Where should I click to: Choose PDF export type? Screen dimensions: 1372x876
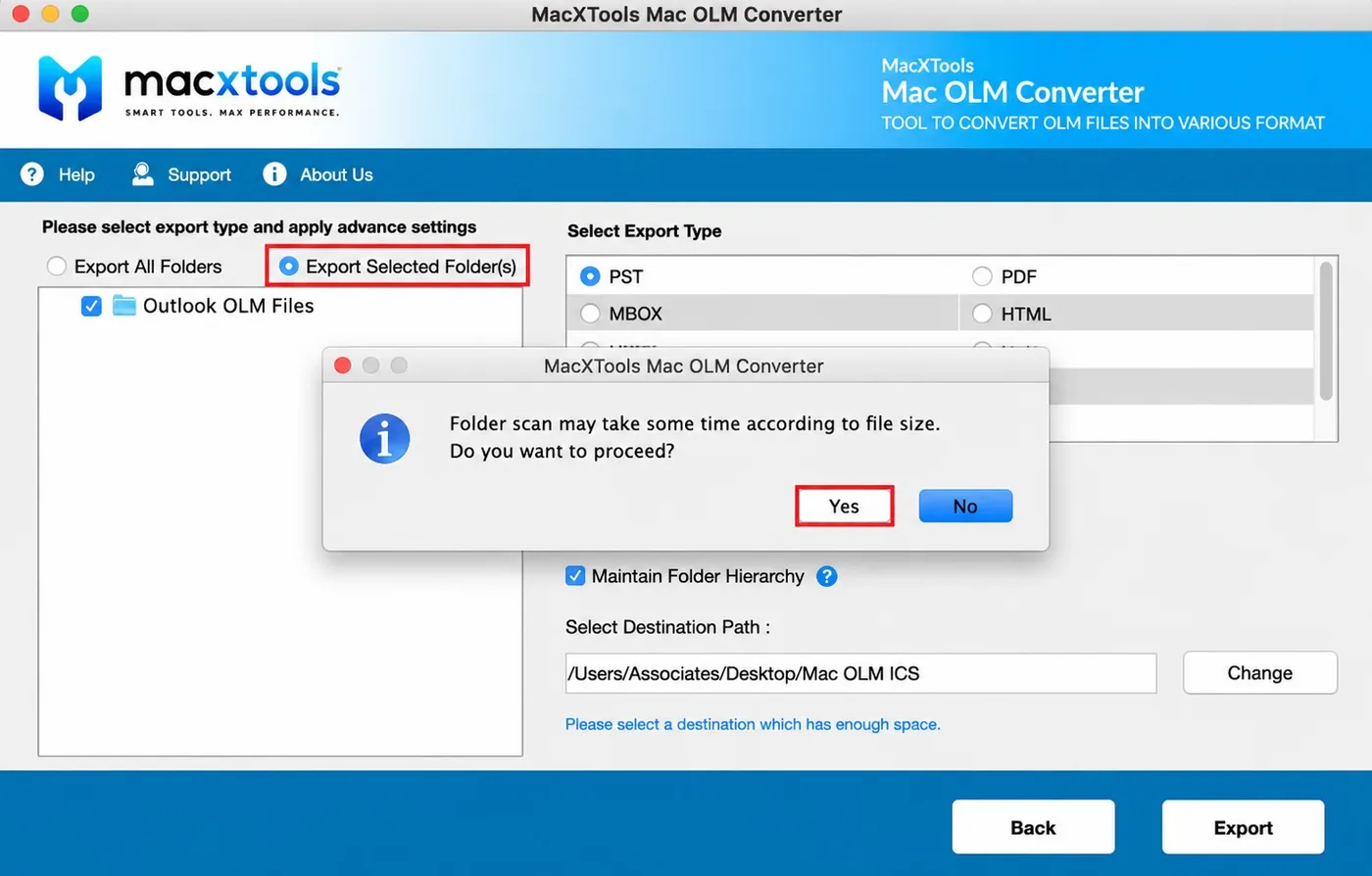coord(982,276)
